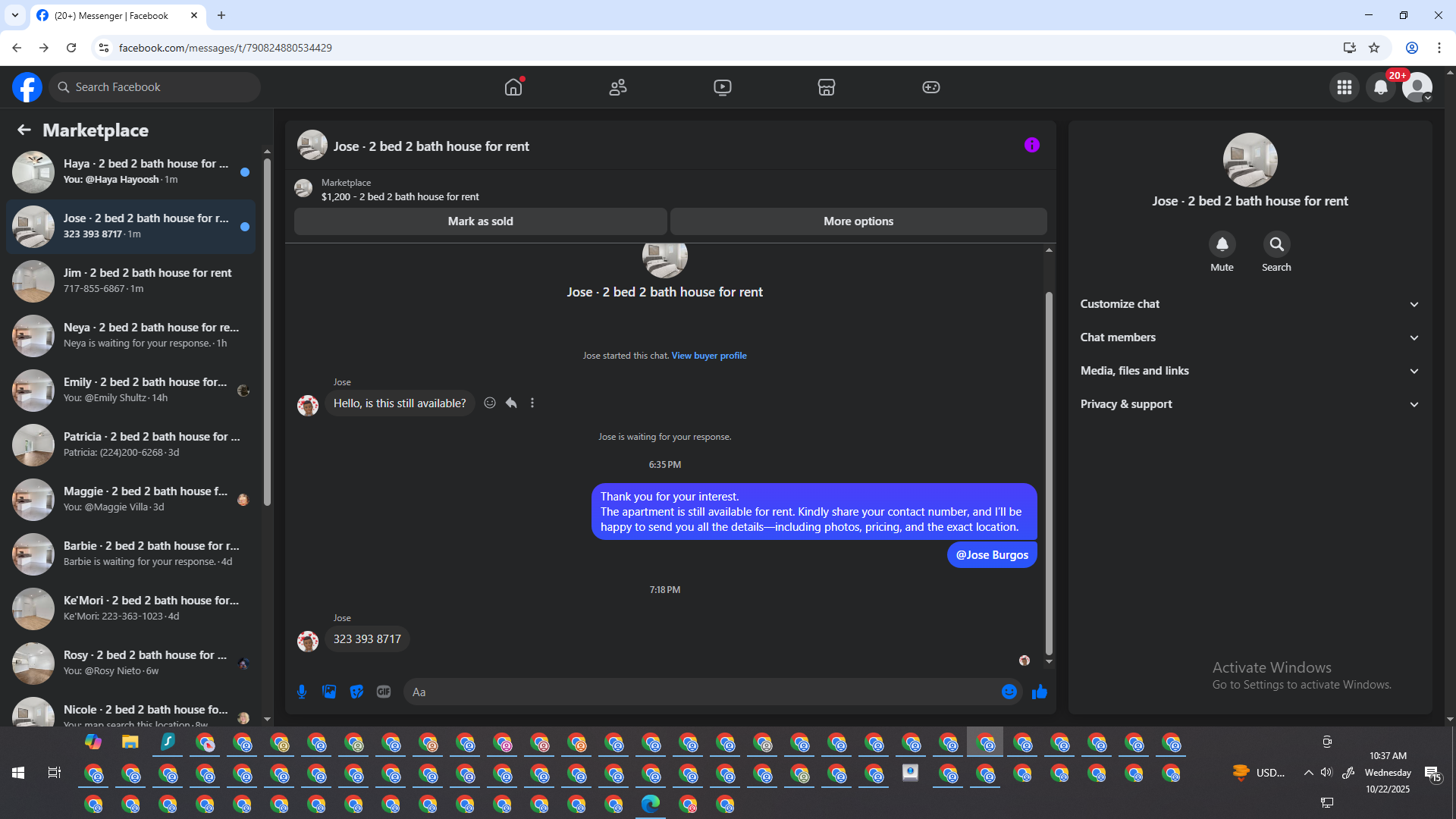Screen dimensions: 1456x819
Task: Mute this conversation with bell icon
Action: tap(1222, 244)
